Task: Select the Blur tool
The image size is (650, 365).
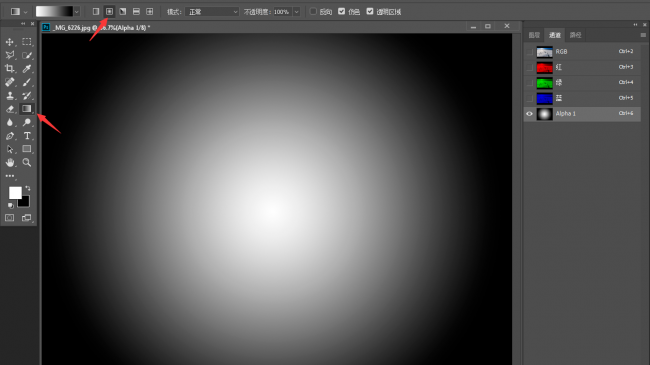Action: (x=10, y=122)
